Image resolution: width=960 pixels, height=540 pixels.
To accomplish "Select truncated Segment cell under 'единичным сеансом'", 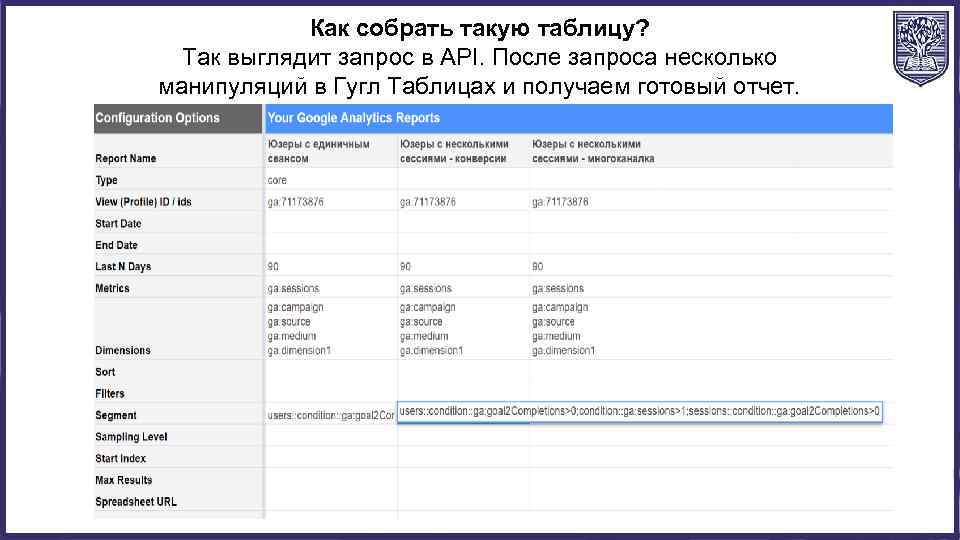I will pos(331,416).
